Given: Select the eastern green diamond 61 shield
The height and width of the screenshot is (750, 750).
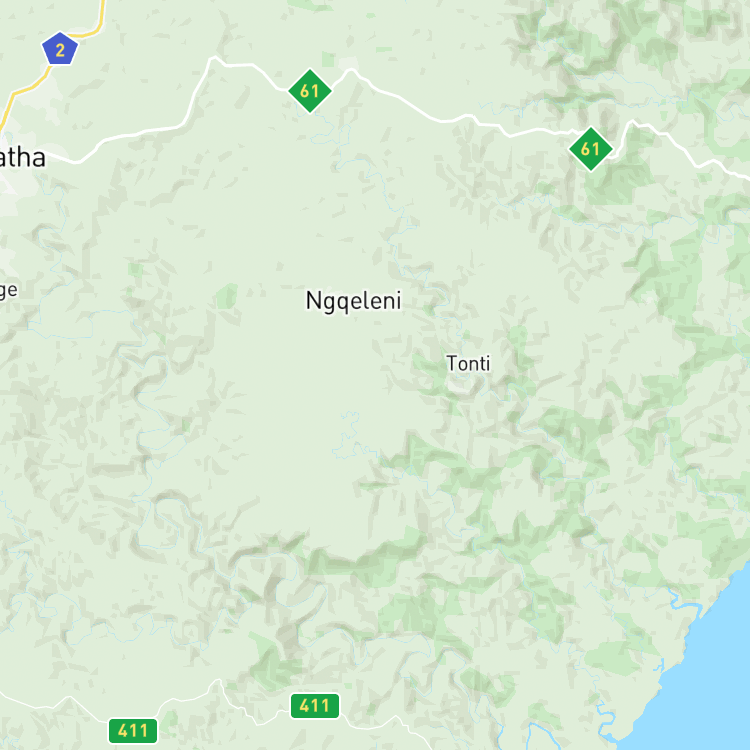Looking at the screenshot, I should coord(591,149).
